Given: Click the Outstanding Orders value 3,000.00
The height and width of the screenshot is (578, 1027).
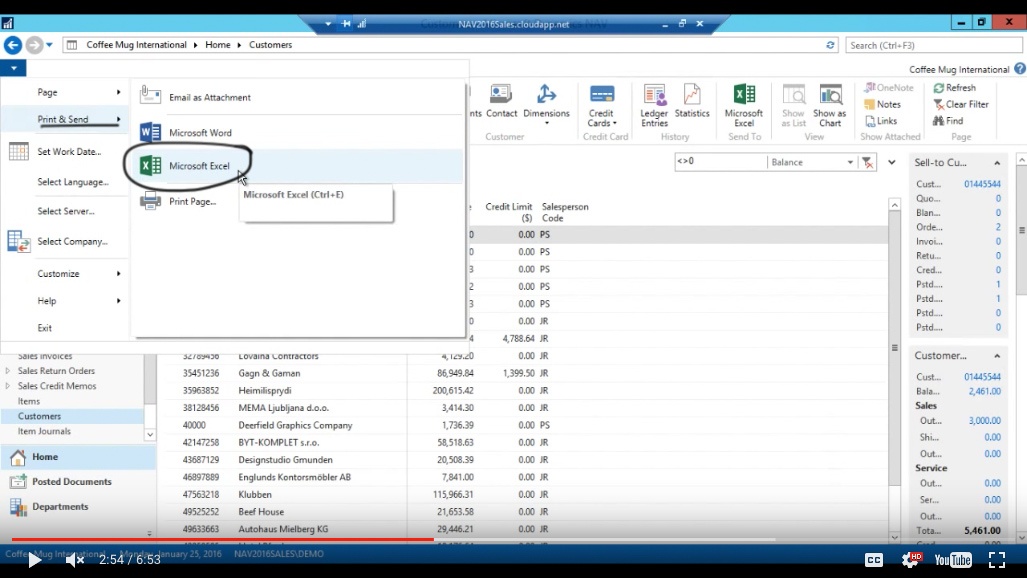Looking at the screenshot, I should pos(984,421).
